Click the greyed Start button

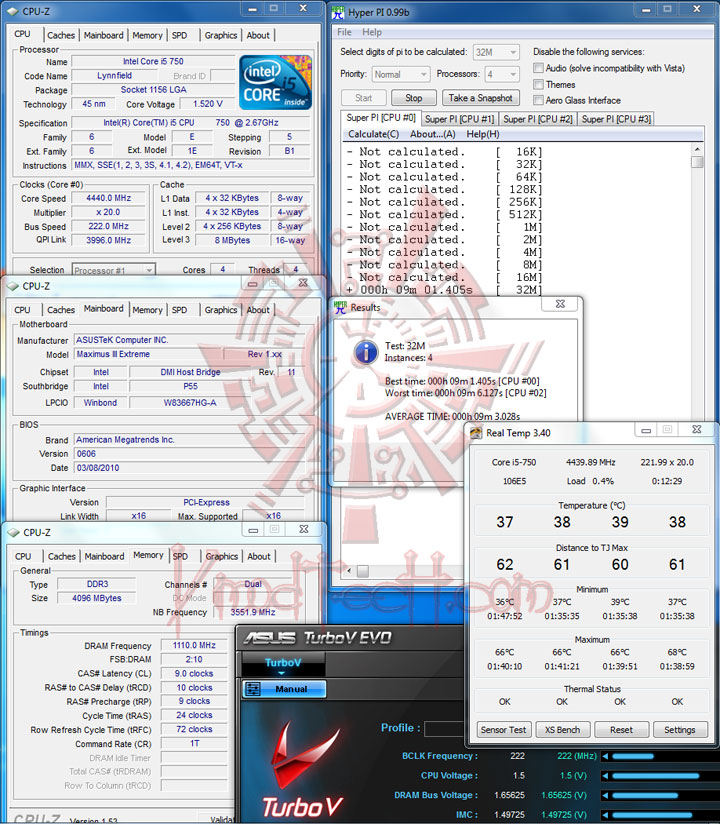click(x=364, y=98)
